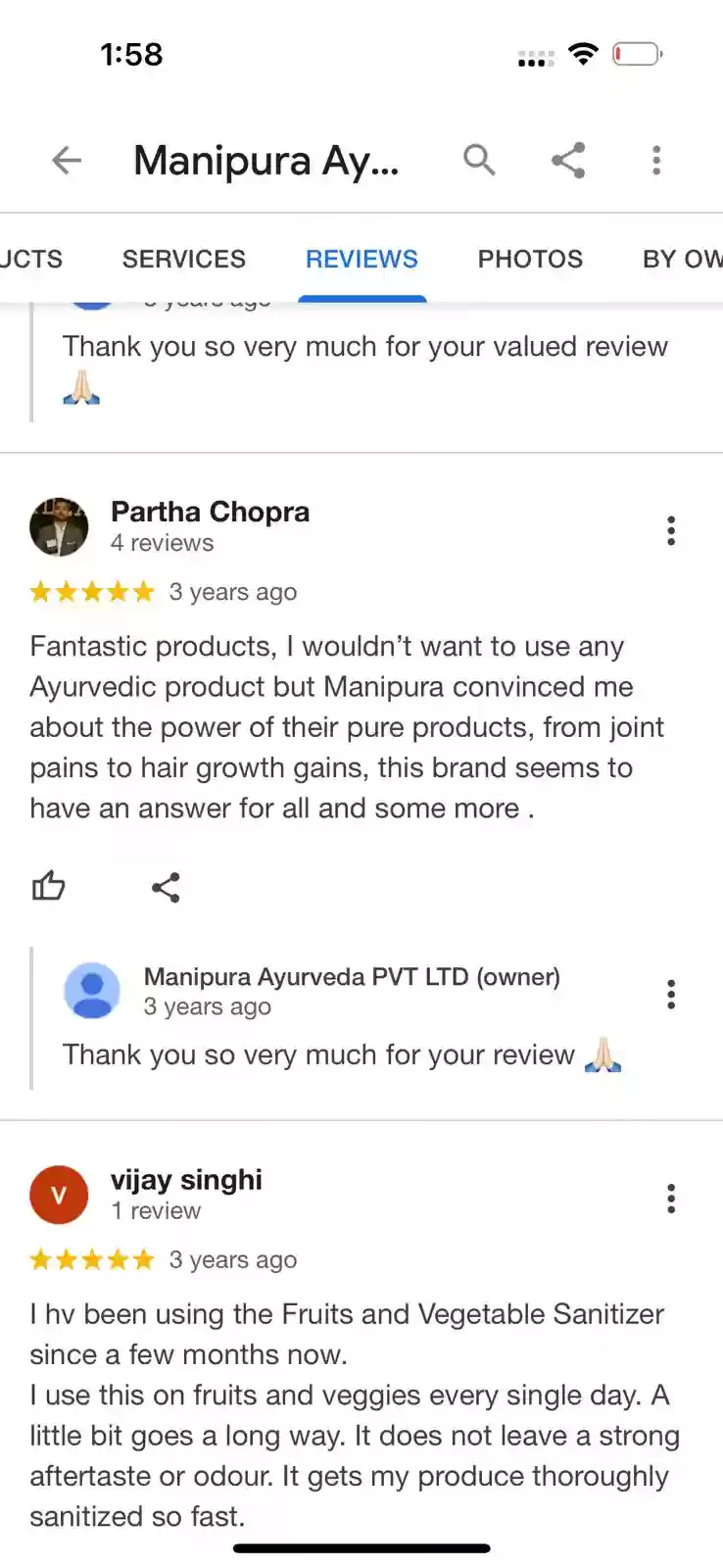Tap the Manipura Ayurveda owner avatar
723x1568 pixels.
click(x=92, y=990)
